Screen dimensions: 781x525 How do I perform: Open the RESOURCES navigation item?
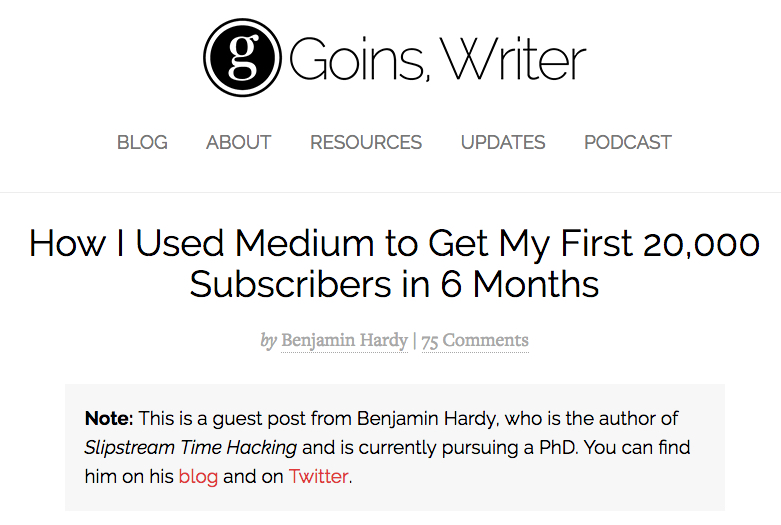(x=366, y=142)
